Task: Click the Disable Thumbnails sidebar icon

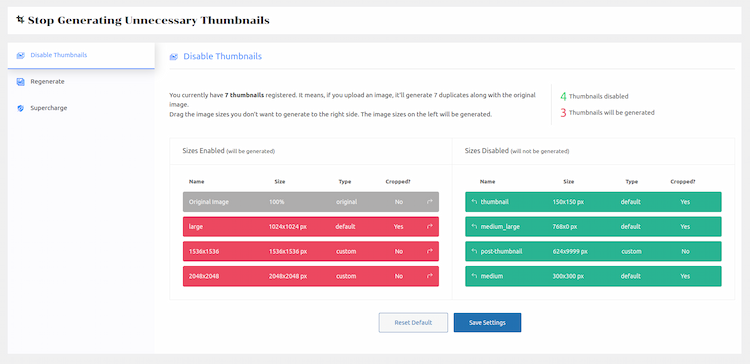Action: point(20,55)
